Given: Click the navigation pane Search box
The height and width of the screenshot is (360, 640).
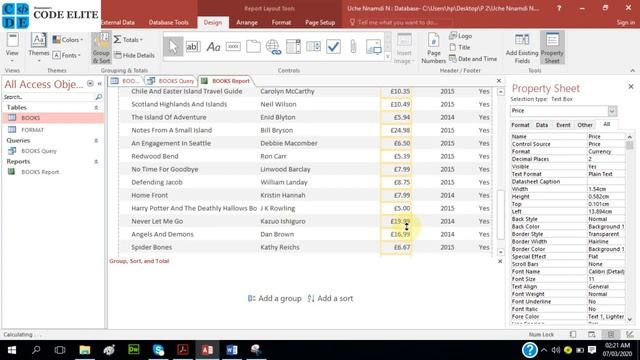Looking at the screenshot, I should pos(49,97).
